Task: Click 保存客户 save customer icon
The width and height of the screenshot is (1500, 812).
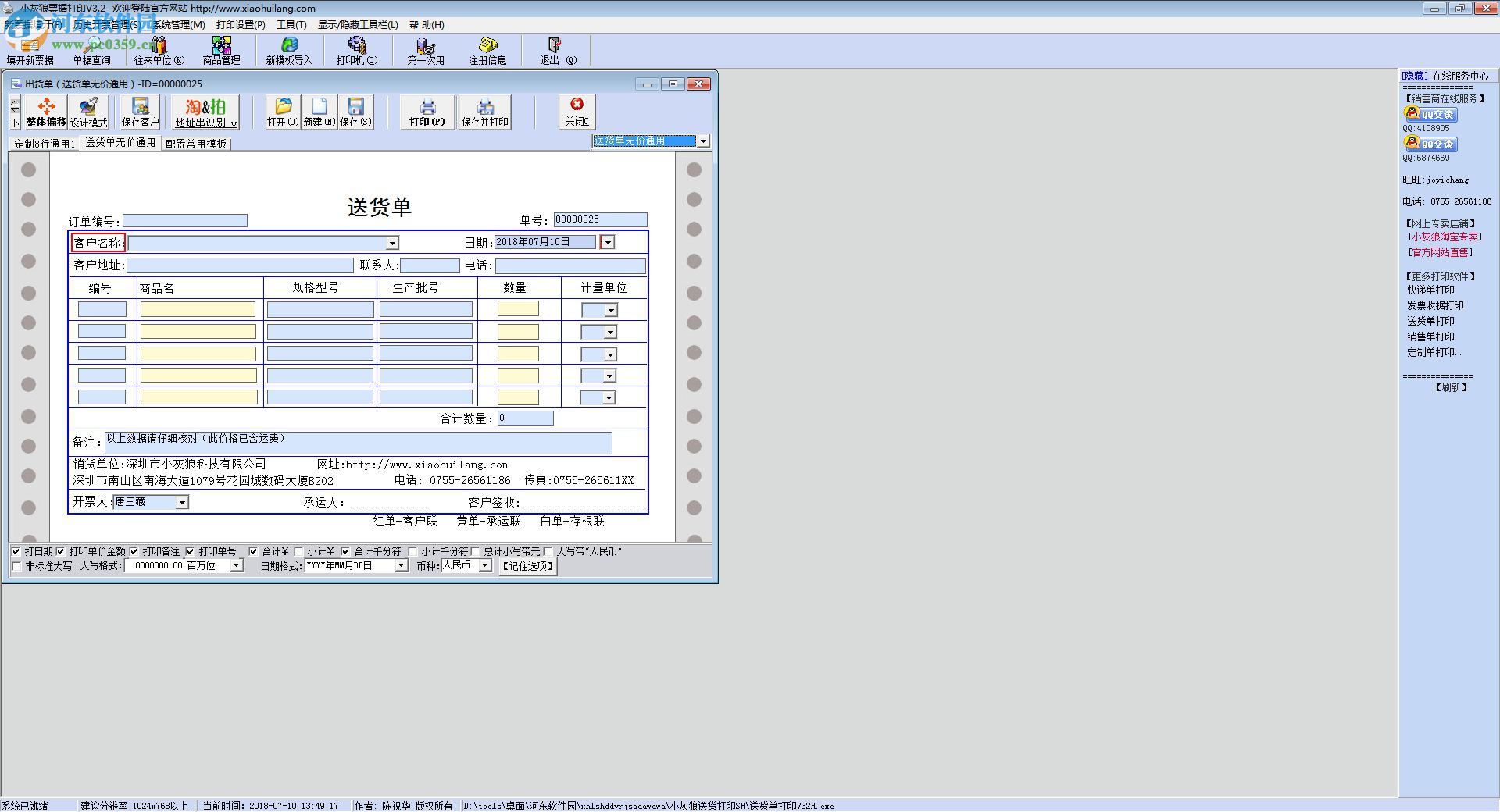Action: pos(141,112)
